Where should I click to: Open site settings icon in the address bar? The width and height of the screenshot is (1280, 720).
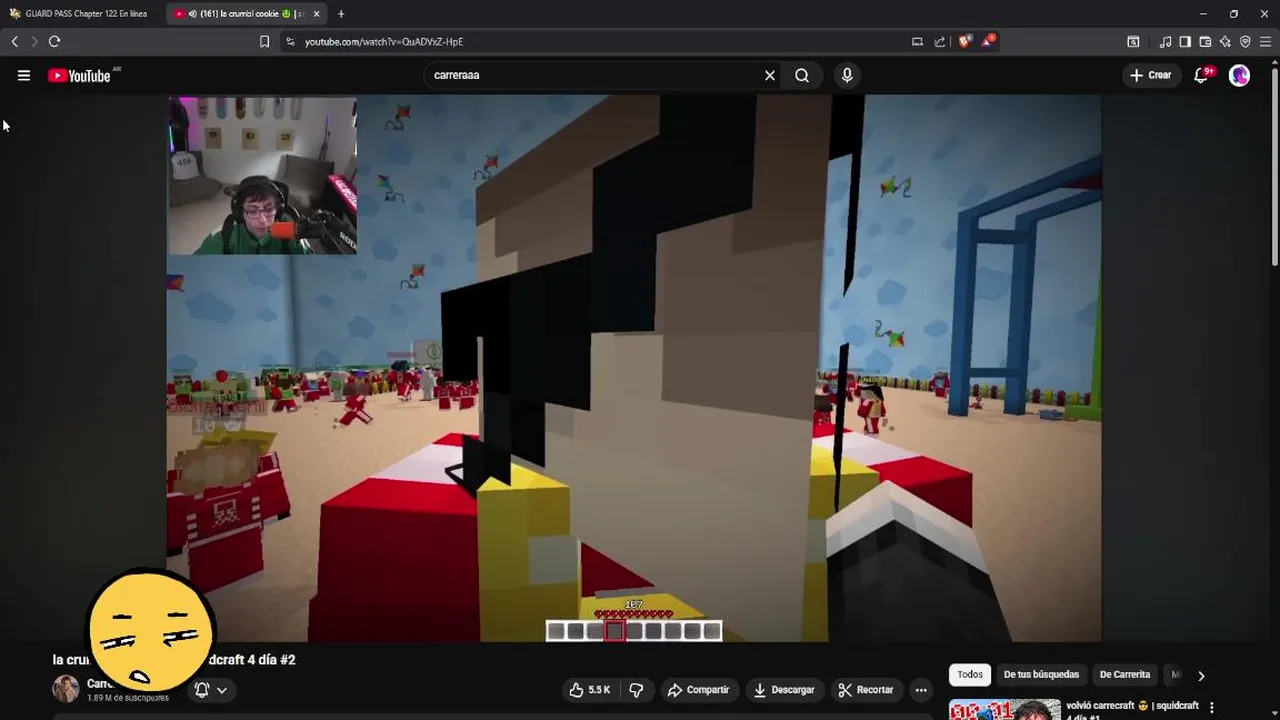(x=290, y=42)
